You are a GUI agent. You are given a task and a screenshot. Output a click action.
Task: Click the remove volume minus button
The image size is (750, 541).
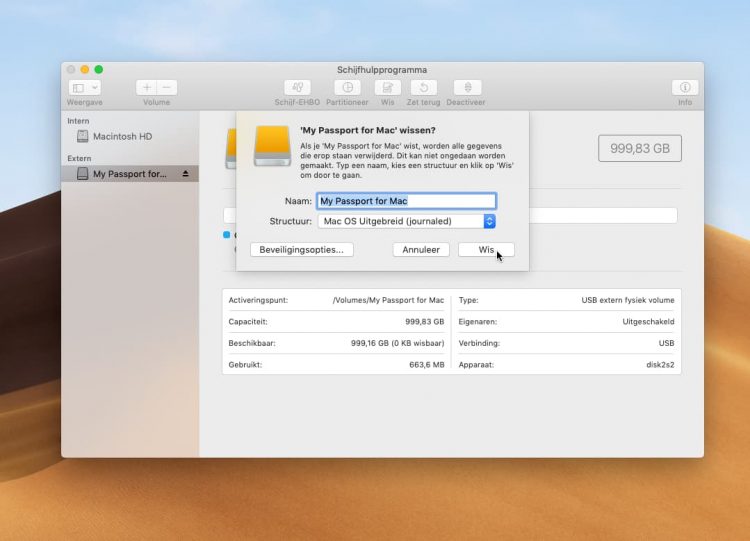pos(167,88)
